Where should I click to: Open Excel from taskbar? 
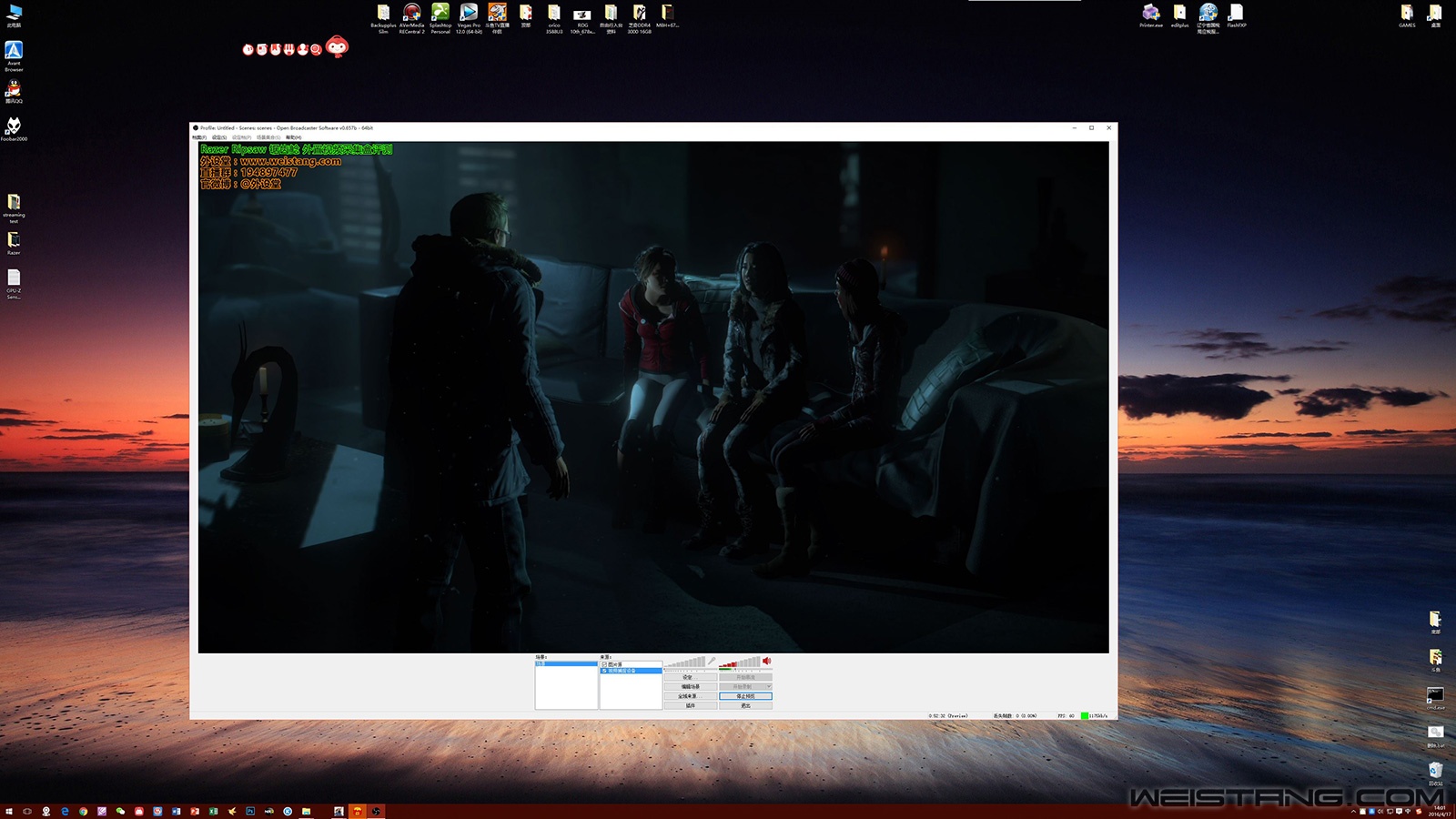point(214,811)
